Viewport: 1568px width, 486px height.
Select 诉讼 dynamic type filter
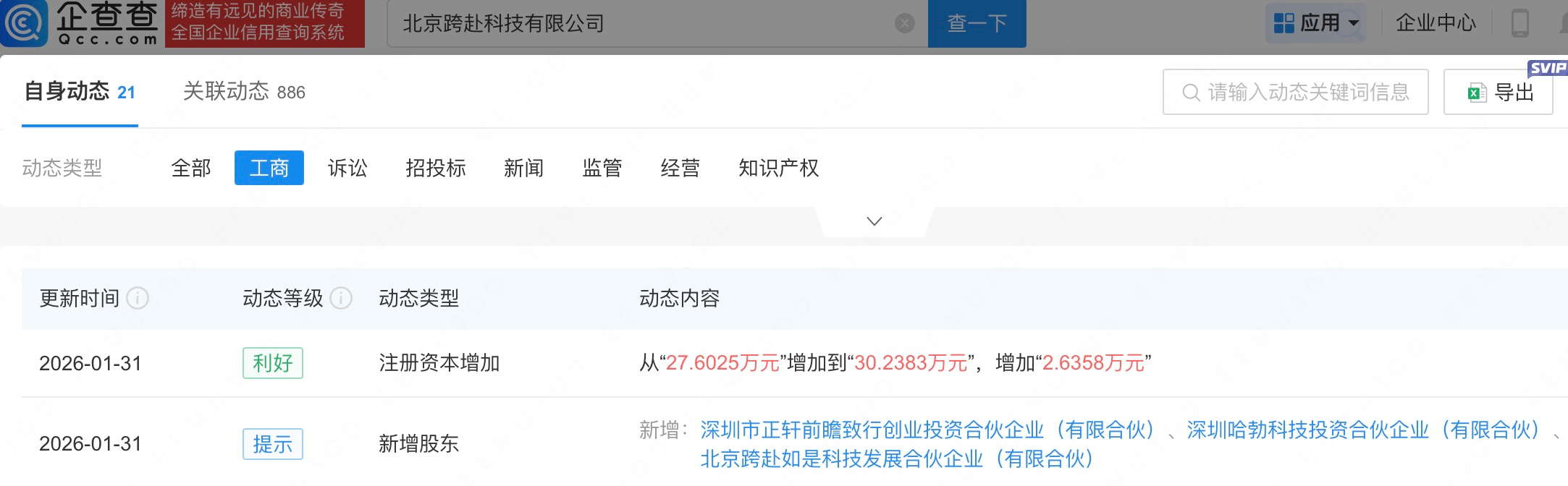[347, 169]
